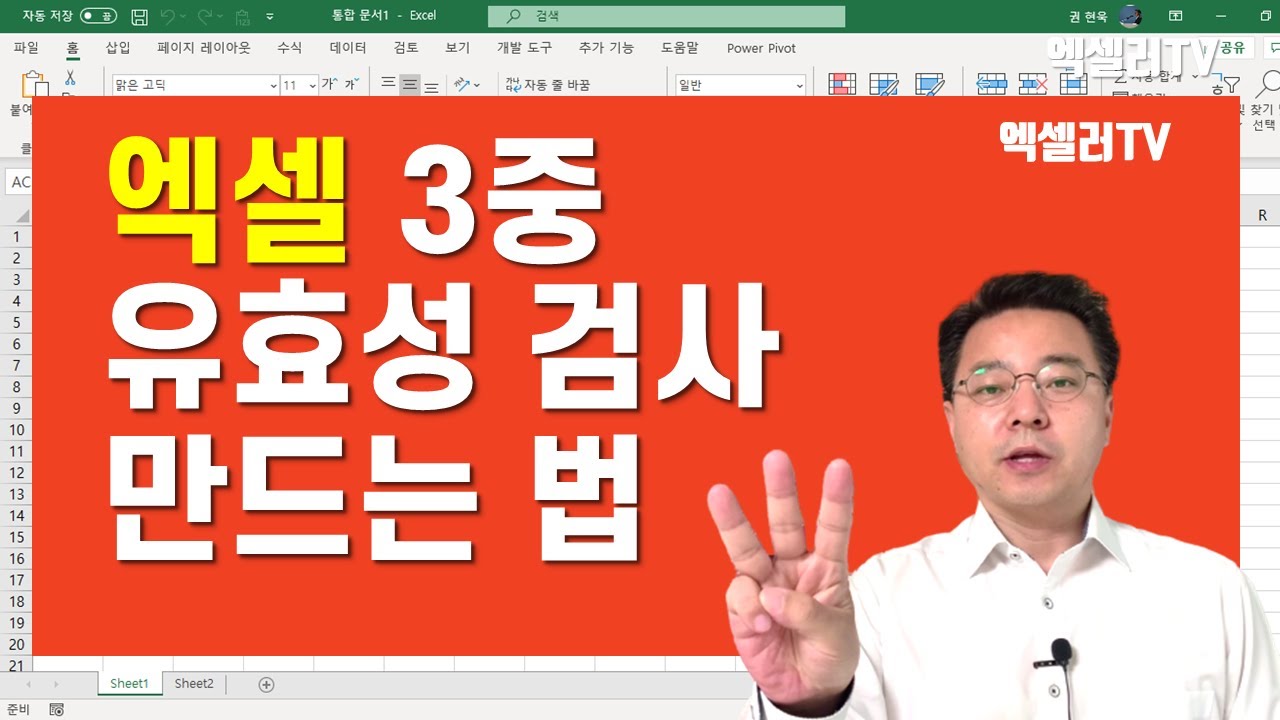Click the Find and Select magnifier icon

pyautogui.click(x=1268, y=84)
